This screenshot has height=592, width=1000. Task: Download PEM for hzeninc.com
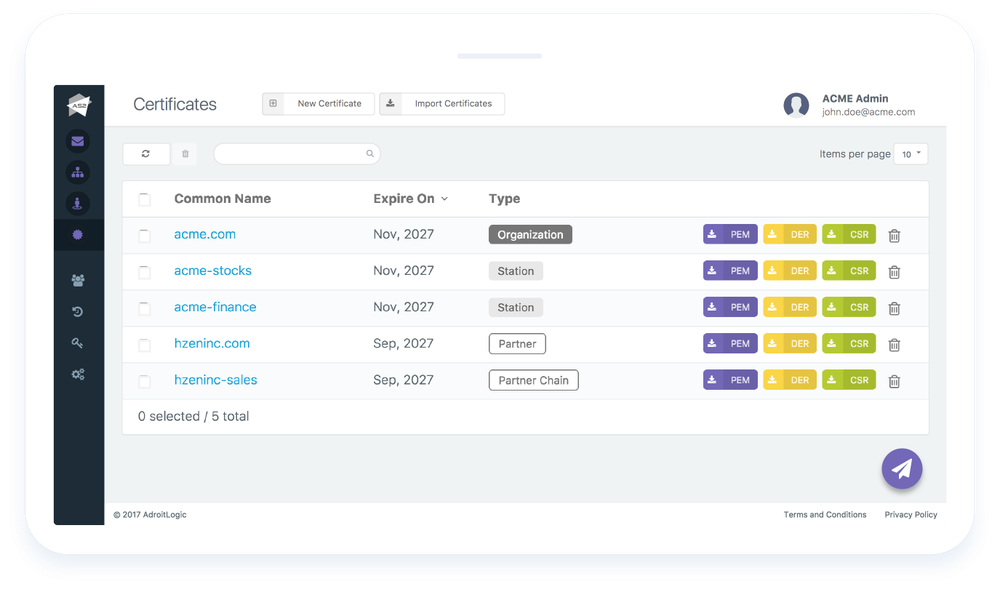point(730,343)
